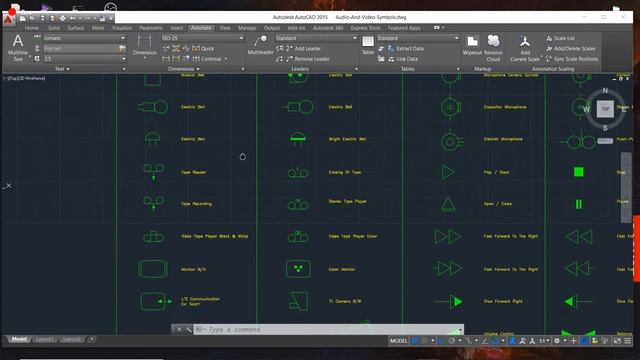640x360 pixels.
Task: Toggle grid display in status bar
Action: point(415,340)
